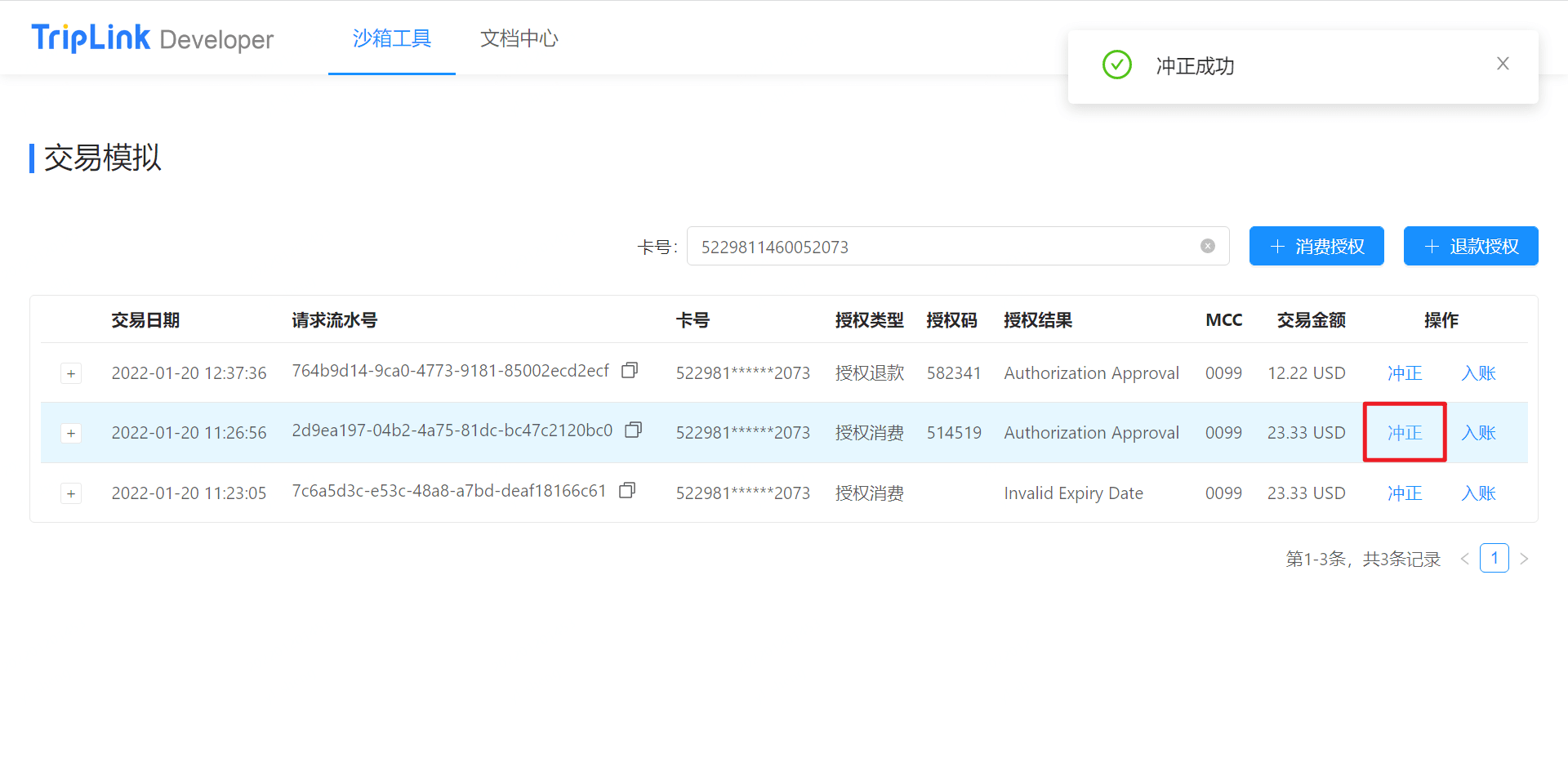
Task: Expand the 11:23:05 transaction row
Action: [x=71, y=494]
